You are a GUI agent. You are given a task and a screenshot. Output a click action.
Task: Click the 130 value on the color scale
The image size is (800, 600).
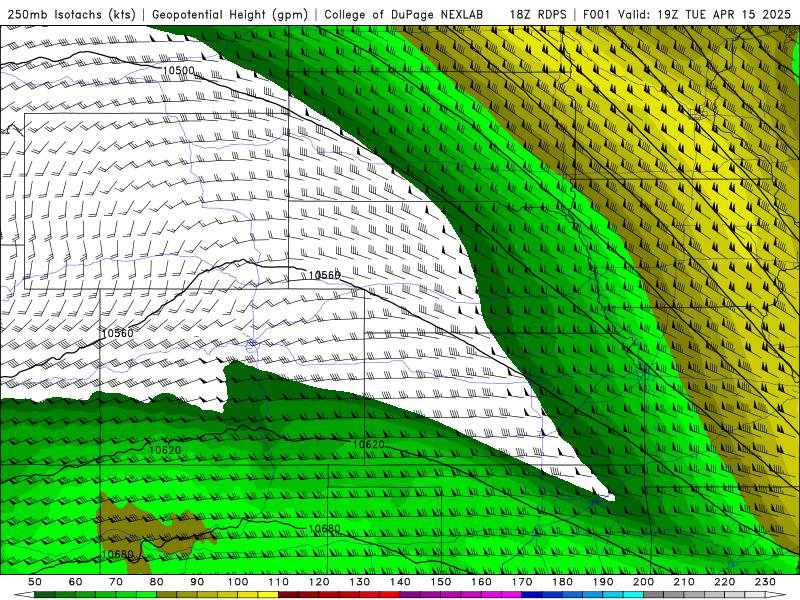click(360, 582)
